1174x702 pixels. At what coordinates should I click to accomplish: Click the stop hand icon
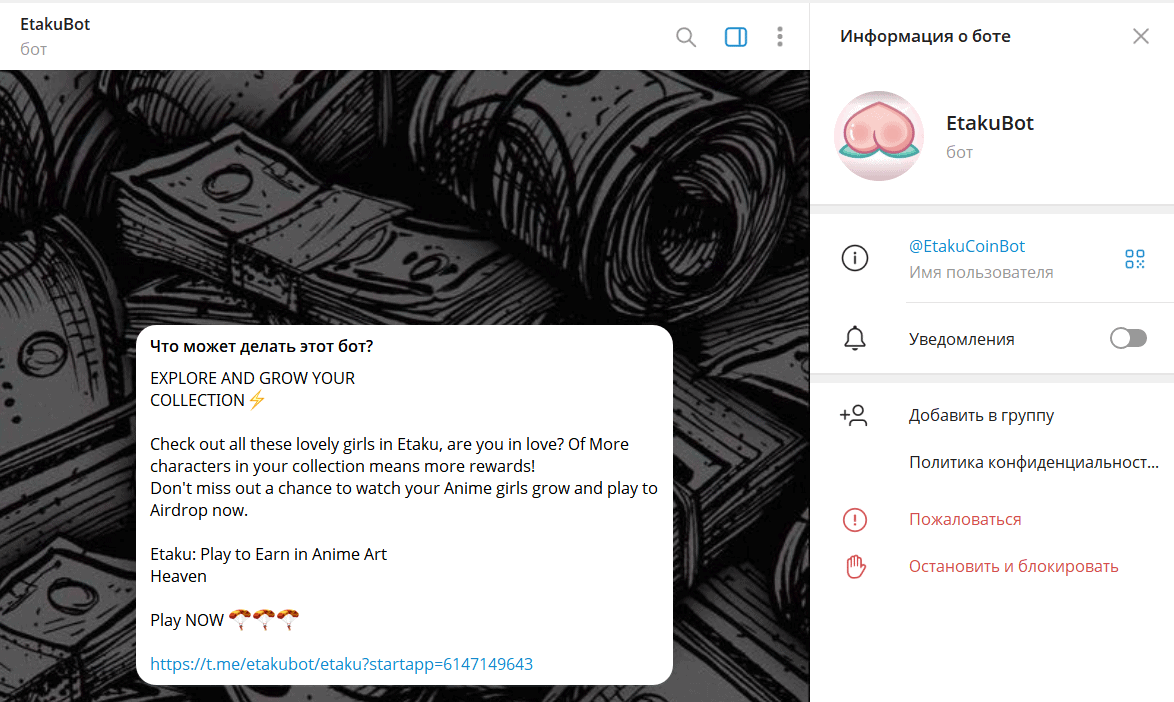pyautogui.click(x=854, y=566)
